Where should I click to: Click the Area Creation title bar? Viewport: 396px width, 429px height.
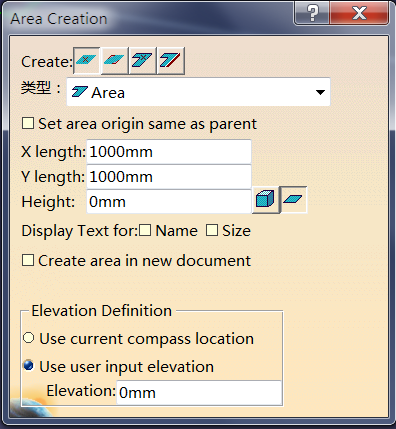147,18
